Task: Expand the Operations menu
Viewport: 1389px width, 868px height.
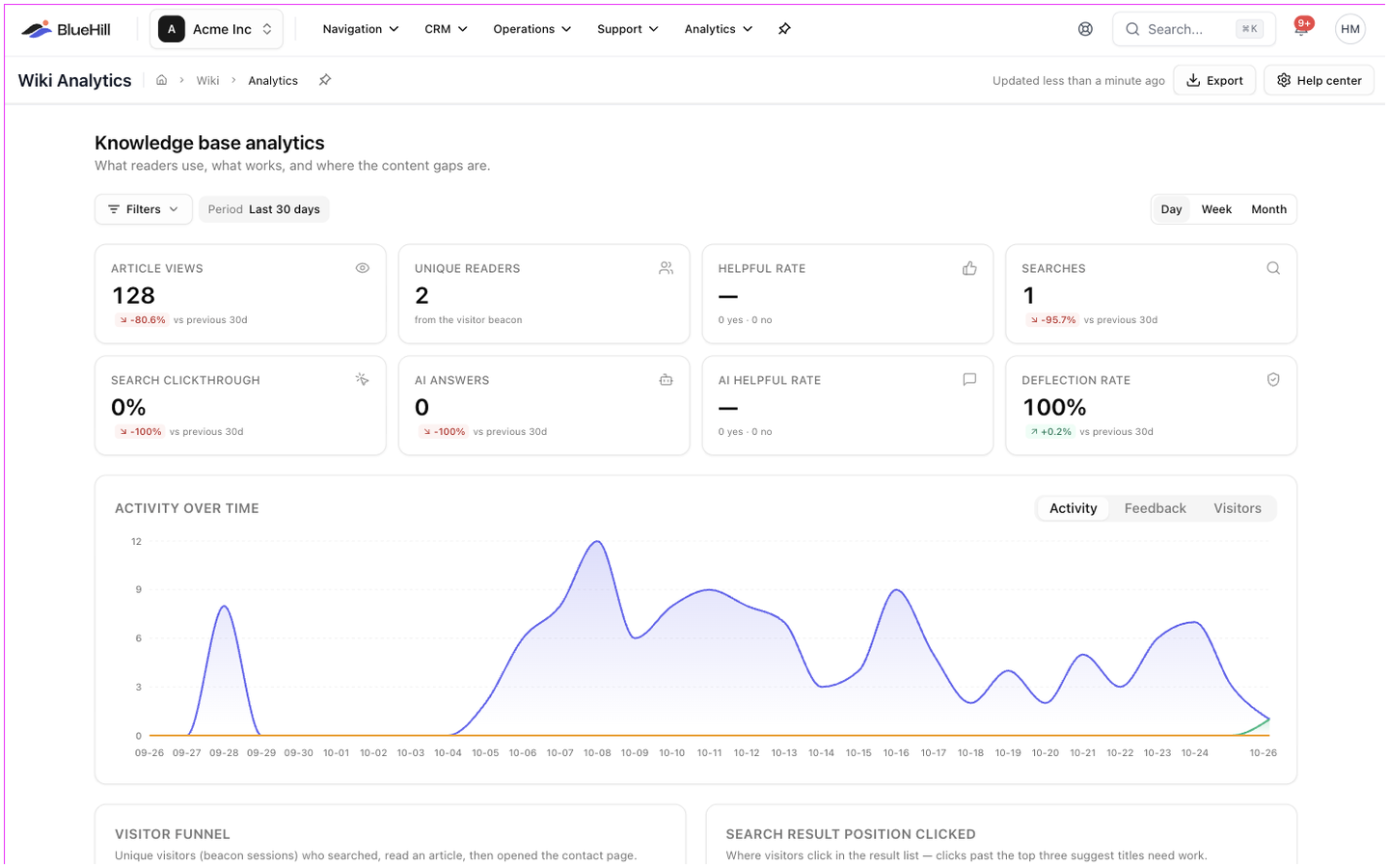Action: (x=532, y=29)
